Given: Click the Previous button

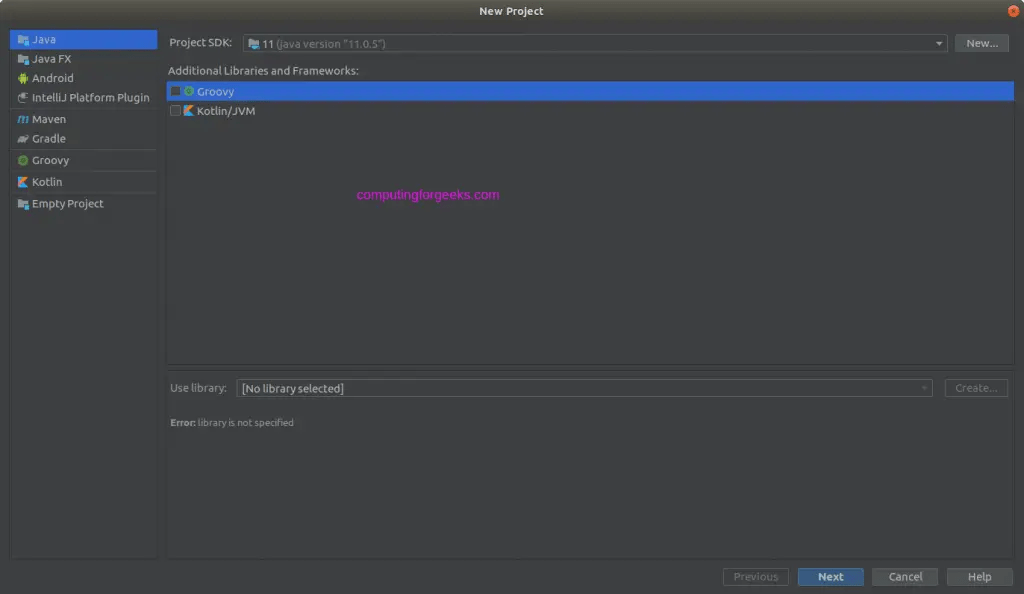Looking at the screenshot, I should (x=756, y=577).
